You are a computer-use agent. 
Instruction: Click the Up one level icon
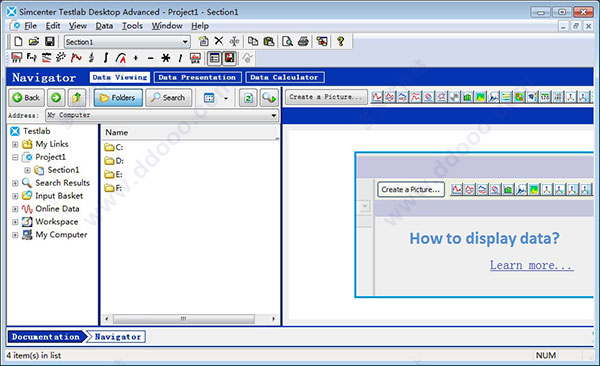coord(77,98)
